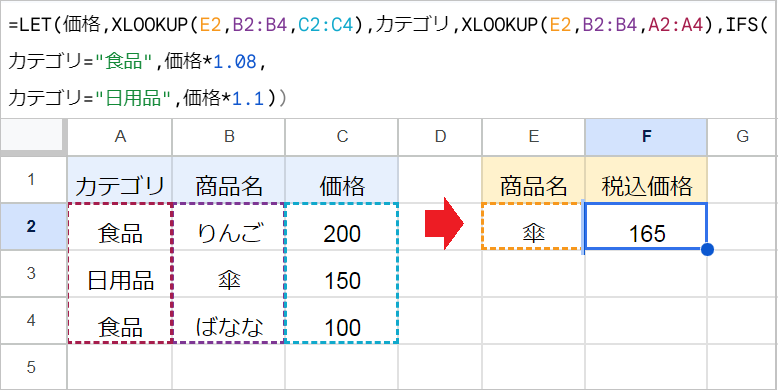Click cell C1 labeled 価格
The width and height of the screenshot is (778, 391).
click(341, 180)
